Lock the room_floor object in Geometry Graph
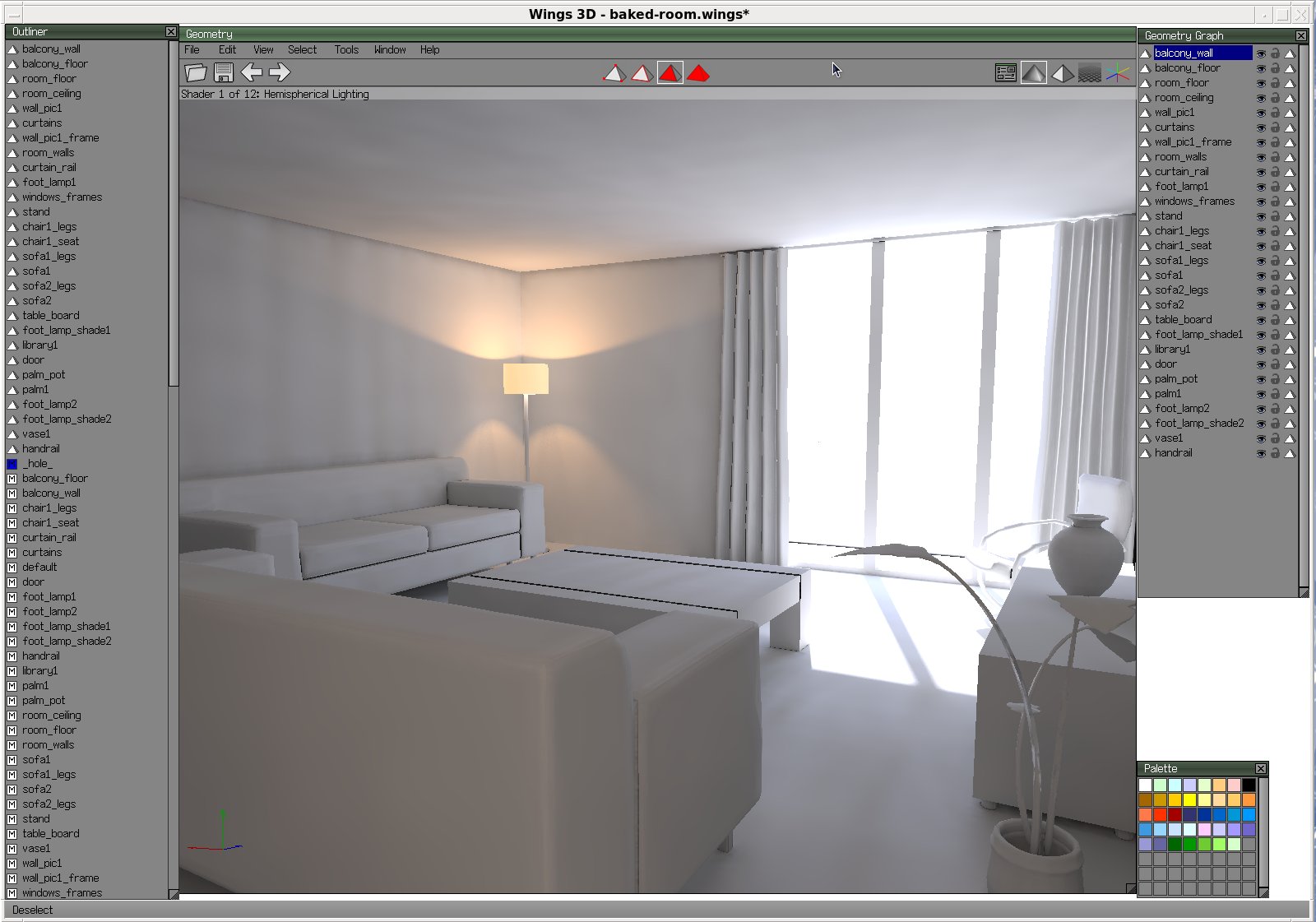Screen dimensions: 1316x922 tap(1275, 83)
